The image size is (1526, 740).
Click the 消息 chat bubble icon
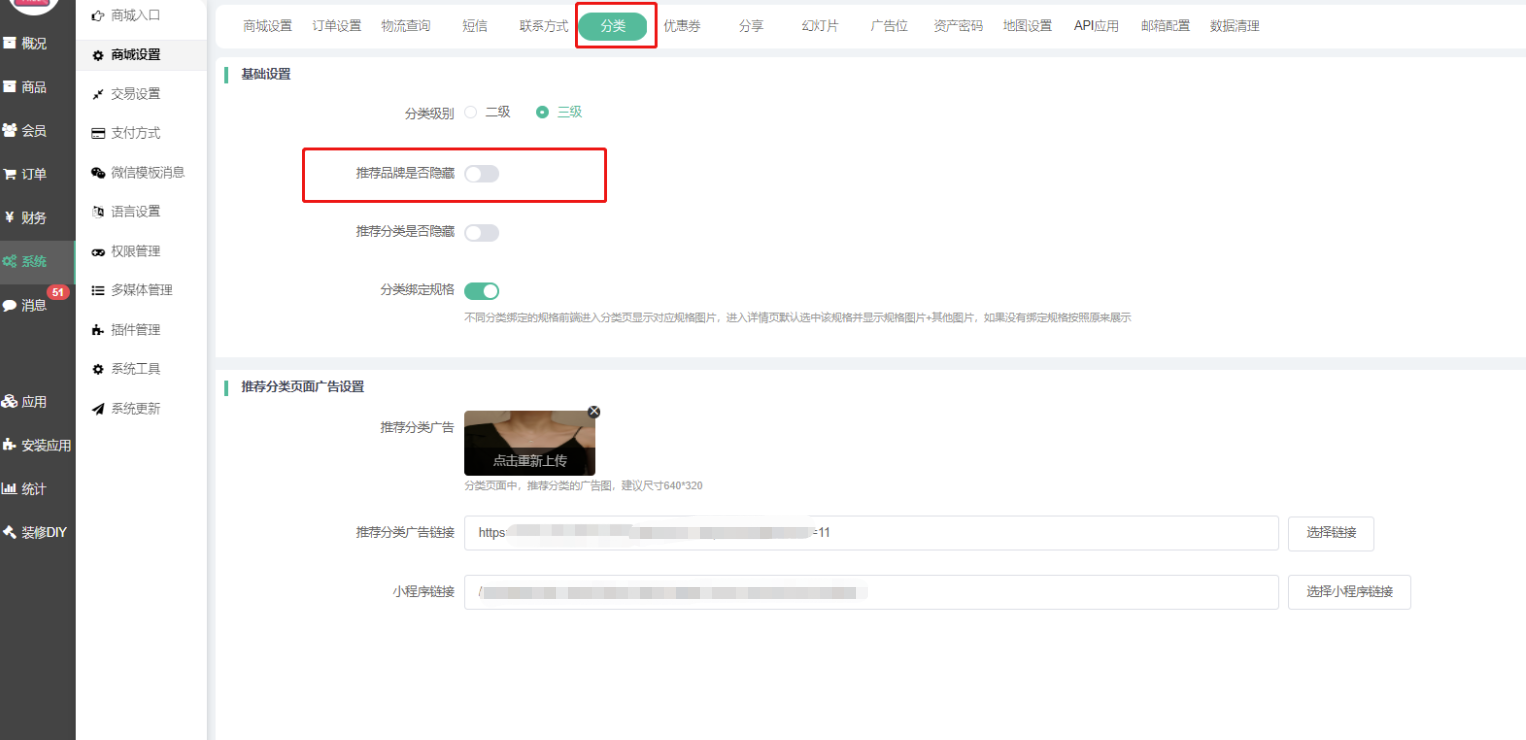10,305
